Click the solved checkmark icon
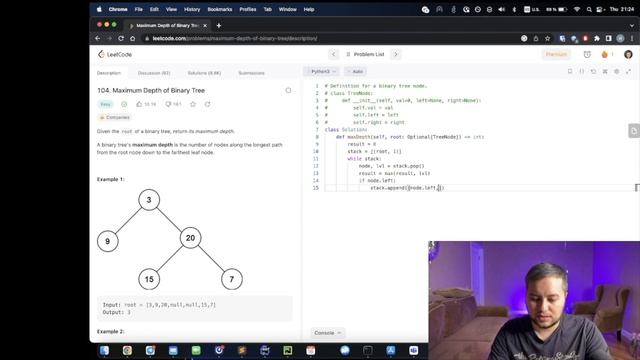Viewport: 640px width, 360px height. tap(124, 104)
